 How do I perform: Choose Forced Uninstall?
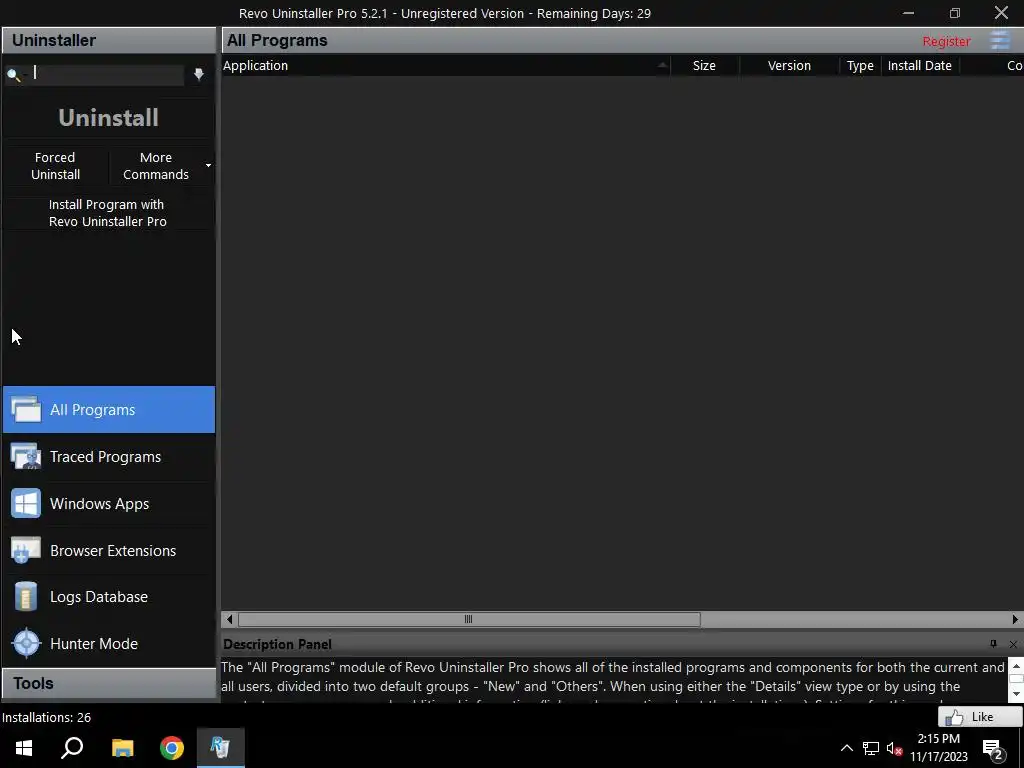(x=56, y=166)
